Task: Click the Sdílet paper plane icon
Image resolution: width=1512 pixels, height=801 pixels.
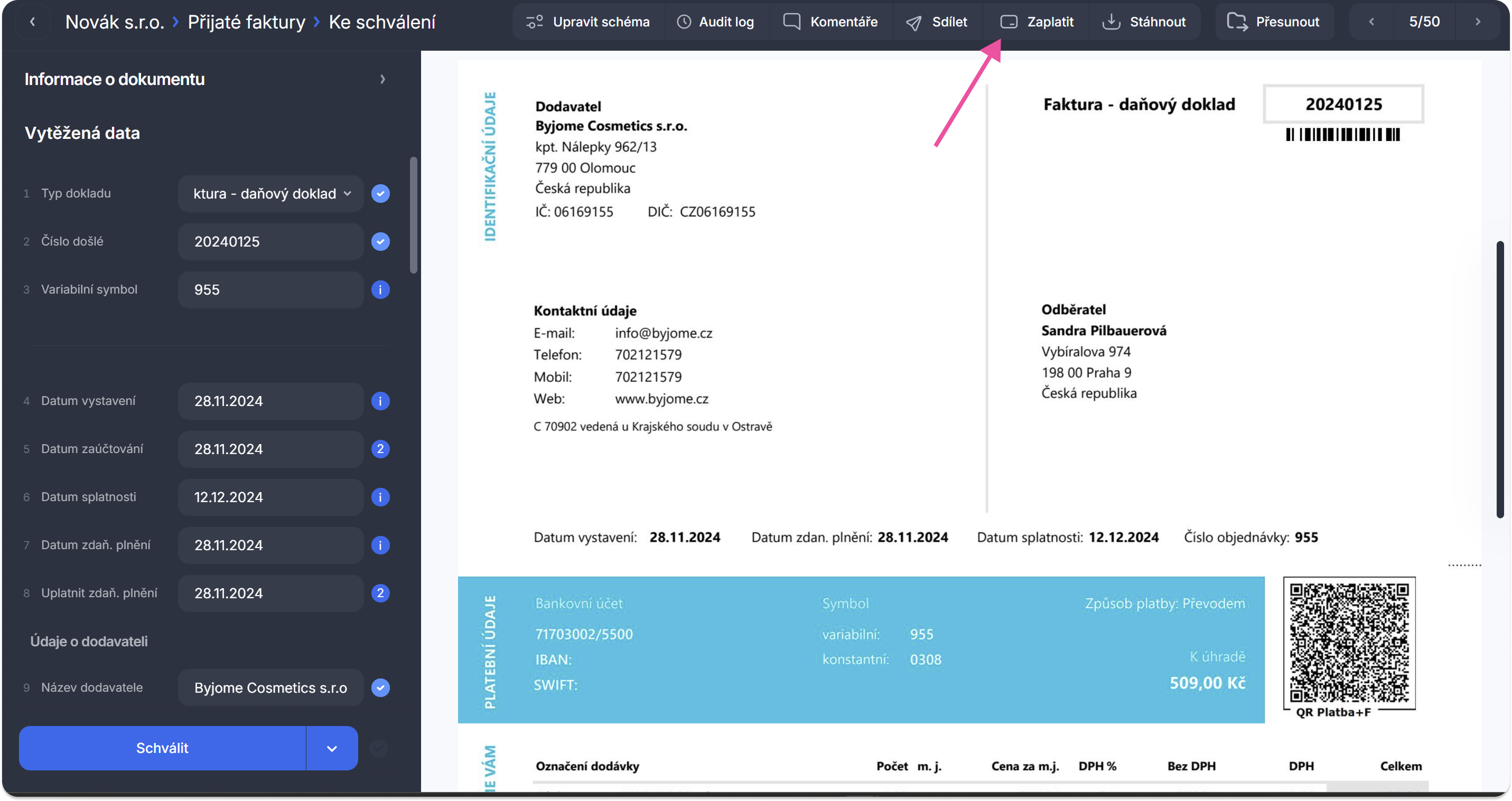Action: tap(913, 22)
